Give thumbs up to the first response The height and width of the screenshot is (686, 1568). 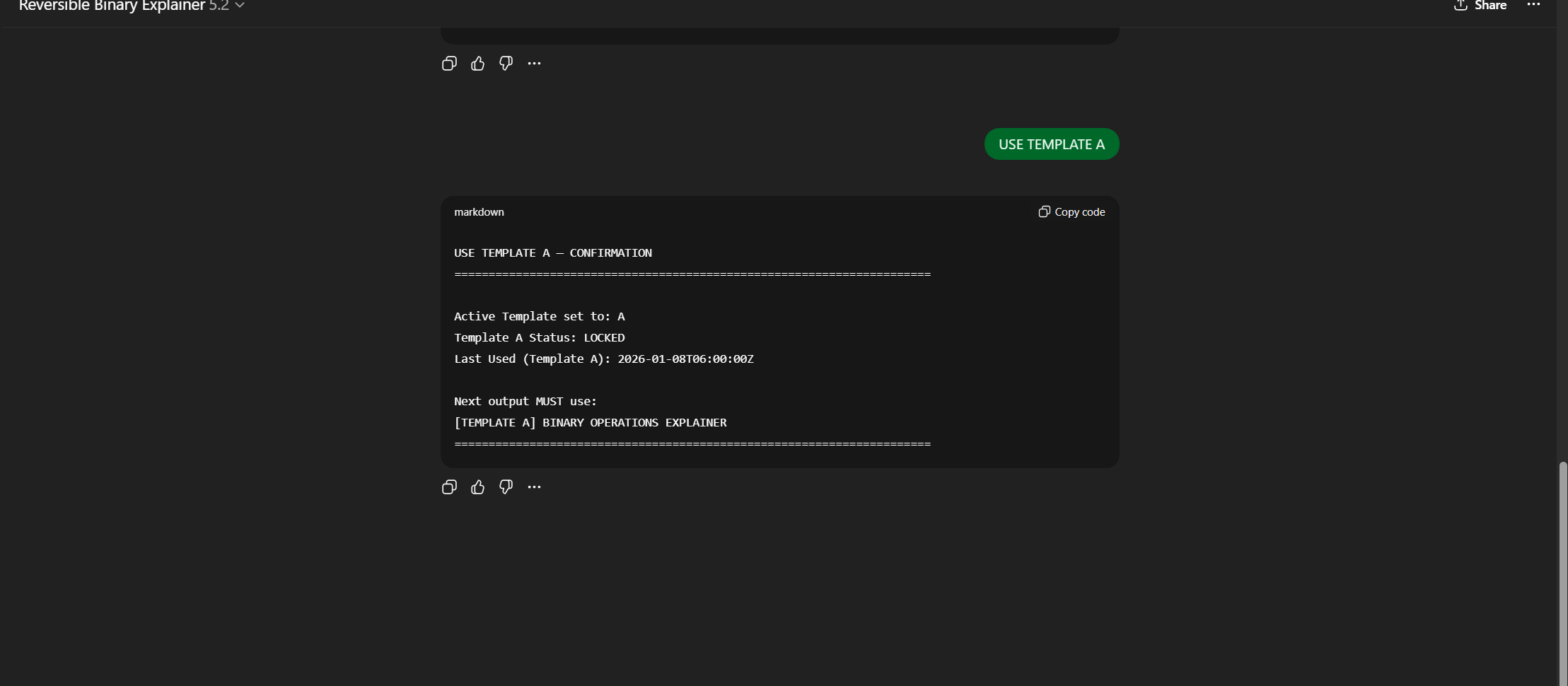coord(478,63)
